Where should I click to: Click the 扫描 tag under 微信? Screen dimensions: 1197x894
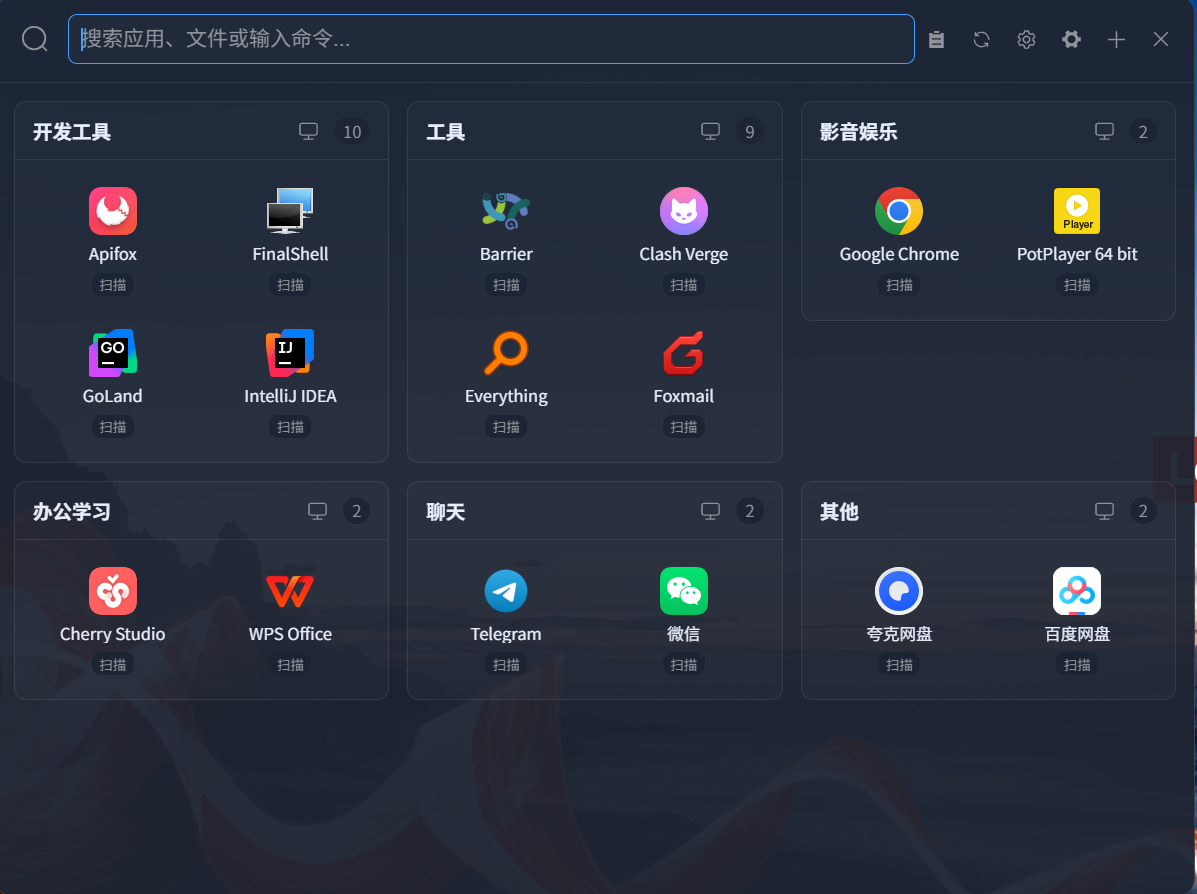tap(684, 665)
